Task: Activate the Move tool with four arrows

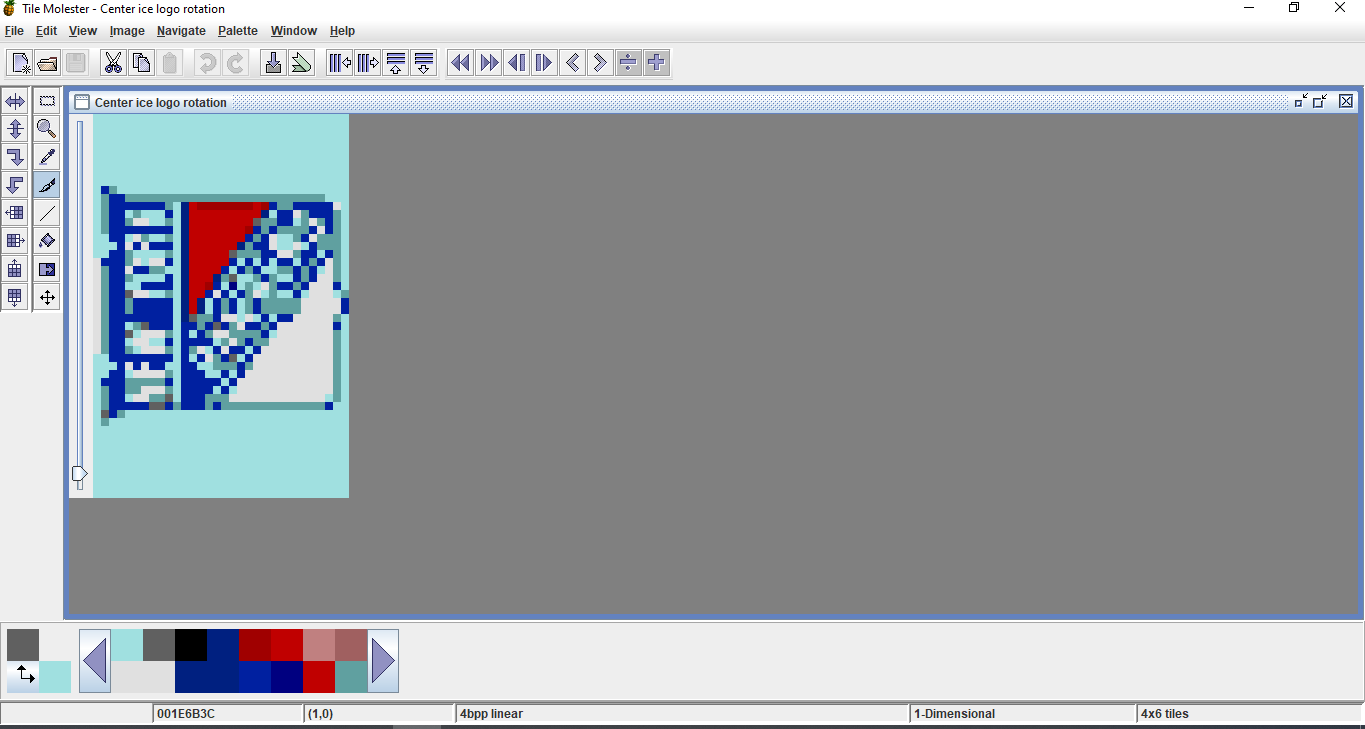Action: [x=47, y=297]
